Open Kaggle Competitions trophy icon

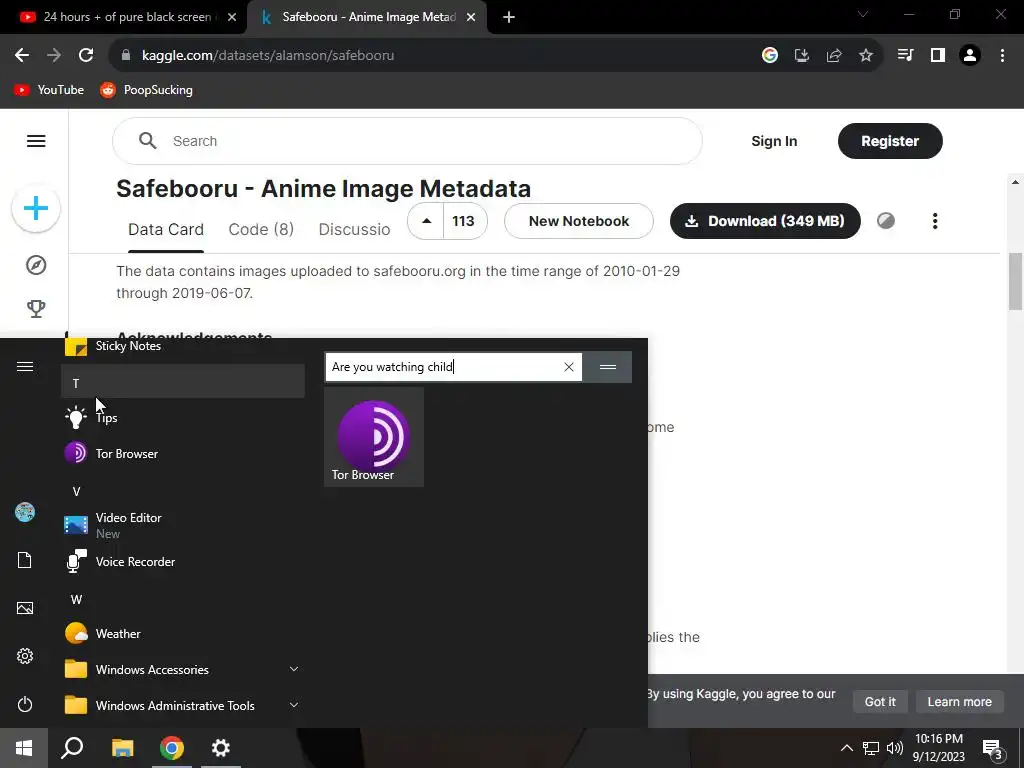[36, 308]
